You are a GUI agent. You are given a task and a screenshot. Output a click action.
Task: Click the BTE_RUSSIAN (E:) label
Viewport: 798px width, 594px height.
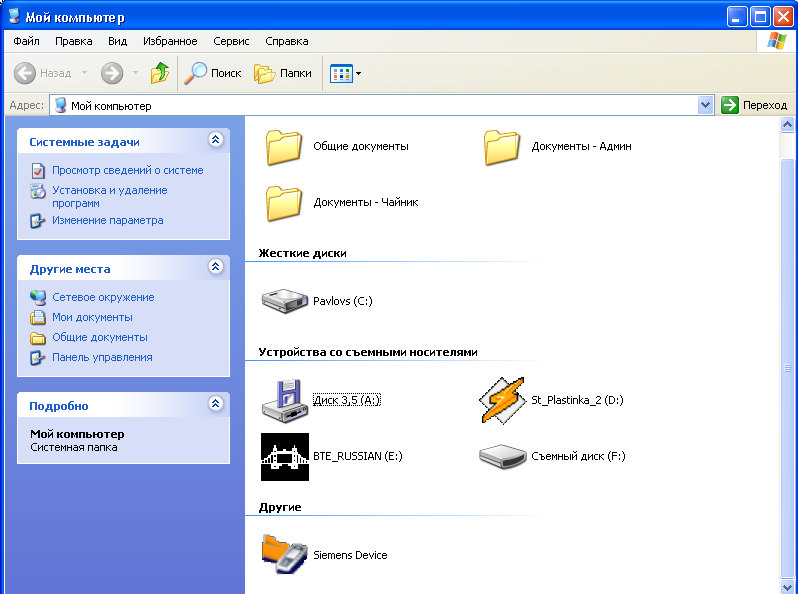click(358, 456)
